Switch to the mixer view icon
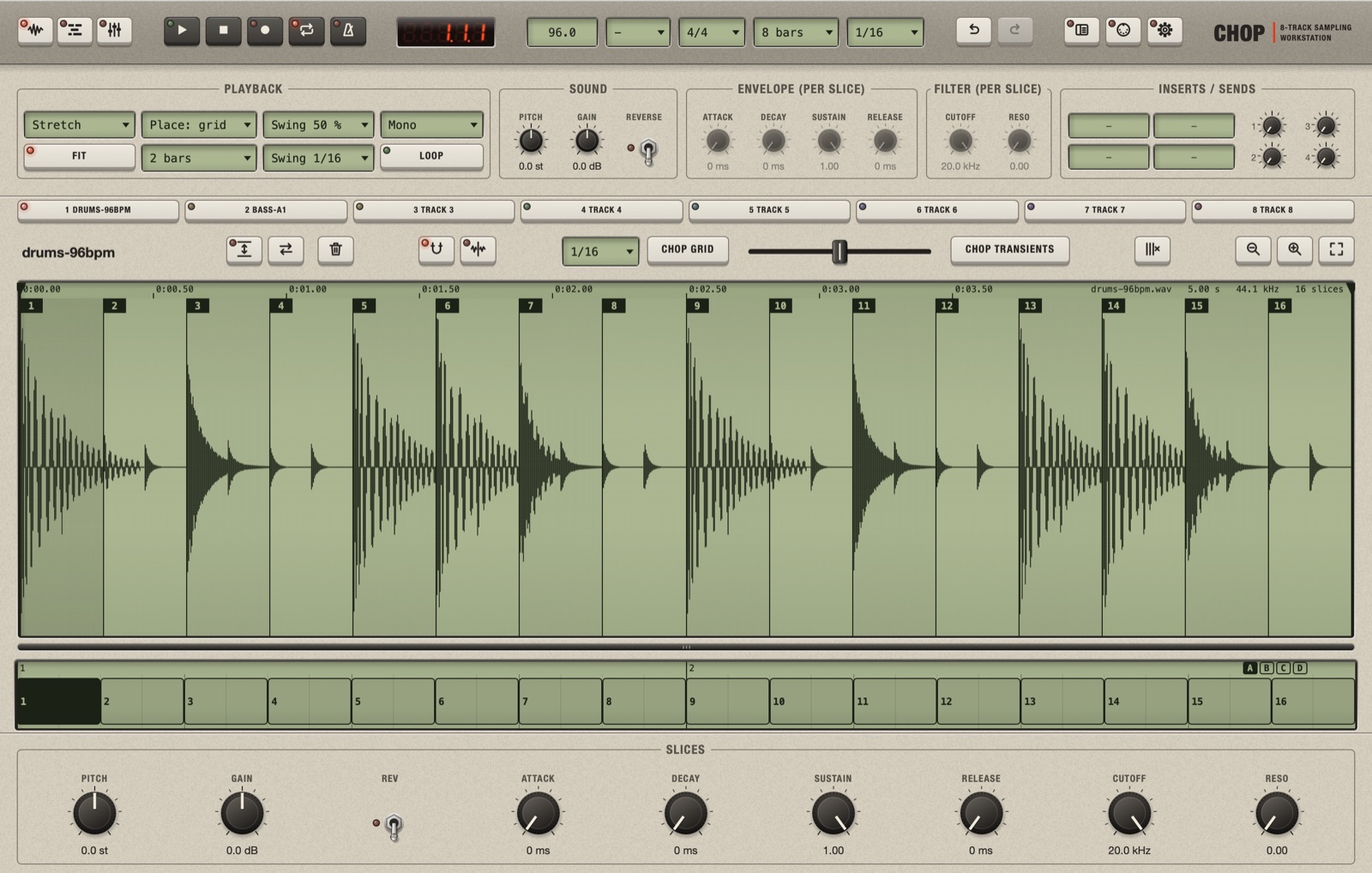The height and width of the screenshot is (873, 1372). coord(114,31)
